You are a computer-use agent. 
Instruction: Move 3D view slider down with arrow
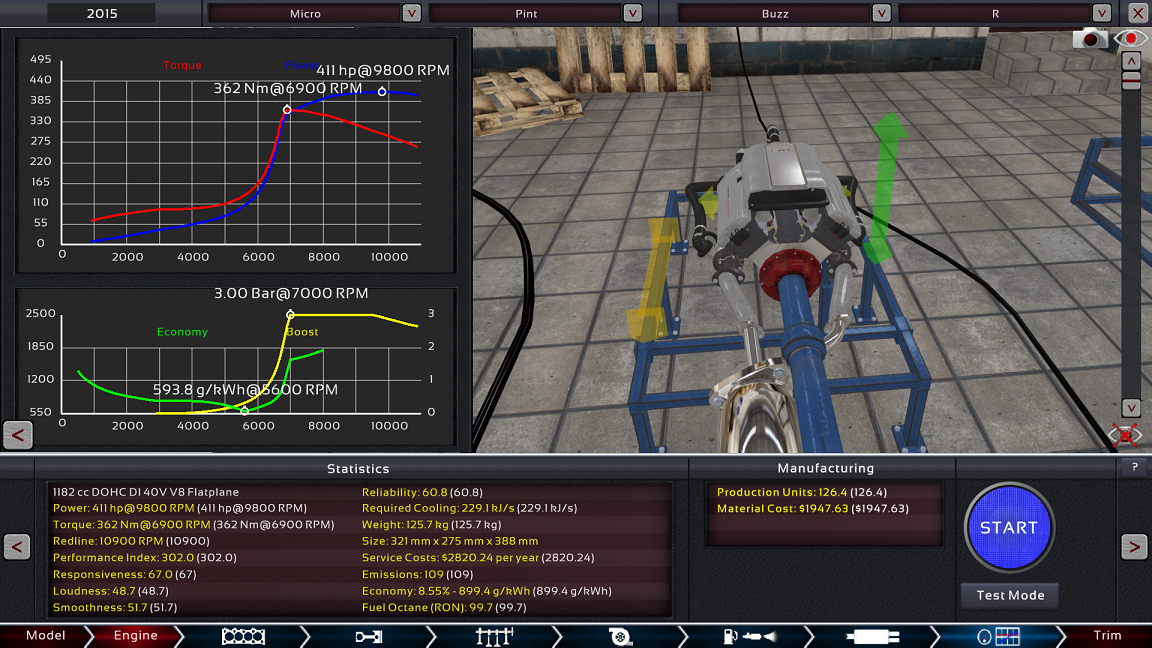click(x=1131, y=408)
